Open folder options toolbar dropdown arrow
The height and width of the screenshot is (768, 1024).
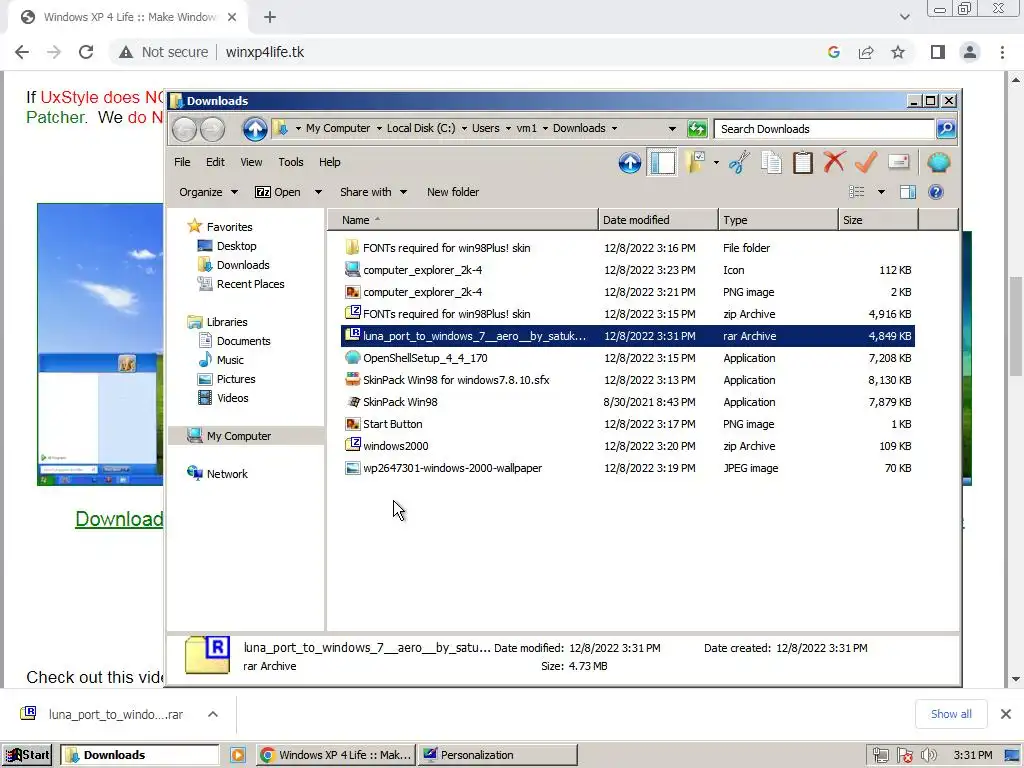pos(716,162)
